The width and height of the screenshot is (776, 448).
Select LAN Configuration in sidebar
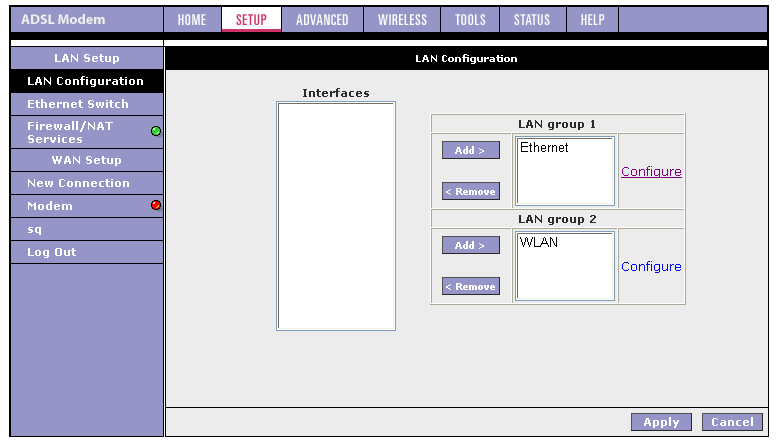(x=85, y=81)
